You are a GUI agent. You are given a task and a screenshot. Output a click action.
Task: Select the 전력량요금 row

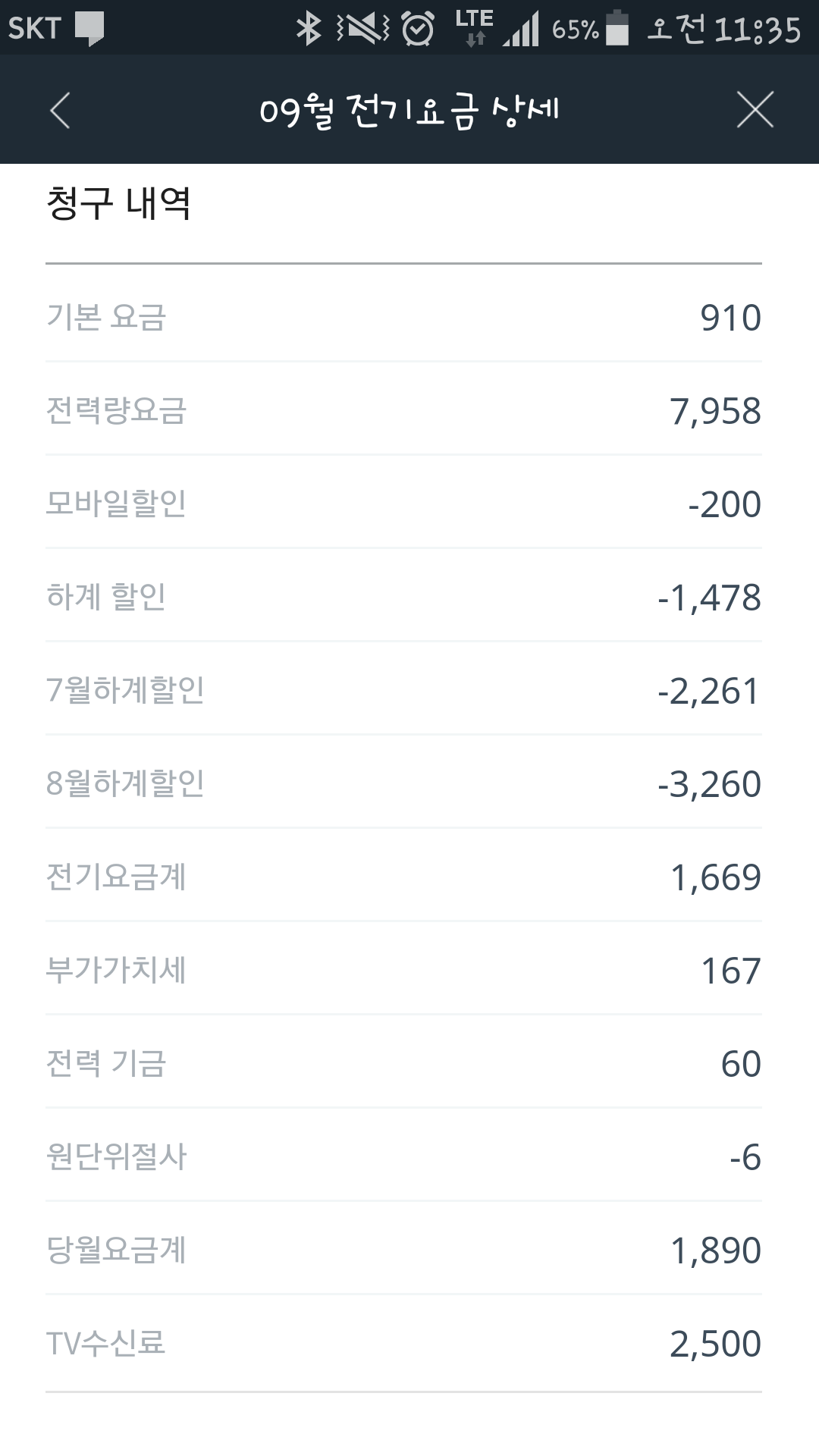point(403,410)
